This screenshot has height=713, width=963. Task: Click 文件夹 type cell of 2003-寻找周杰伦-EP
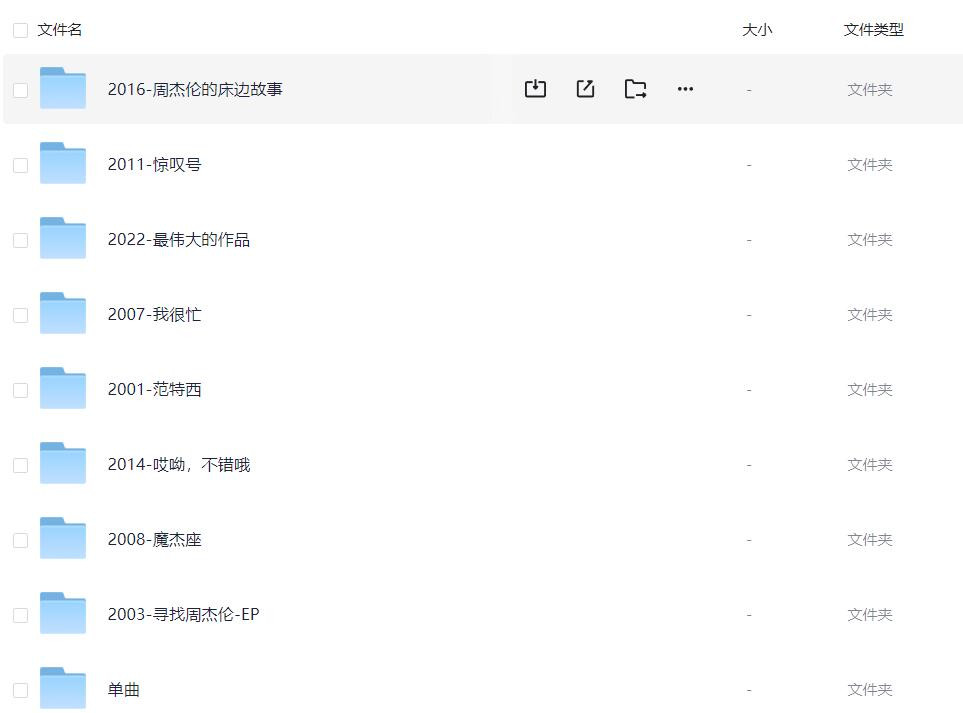tap(870, 614)
